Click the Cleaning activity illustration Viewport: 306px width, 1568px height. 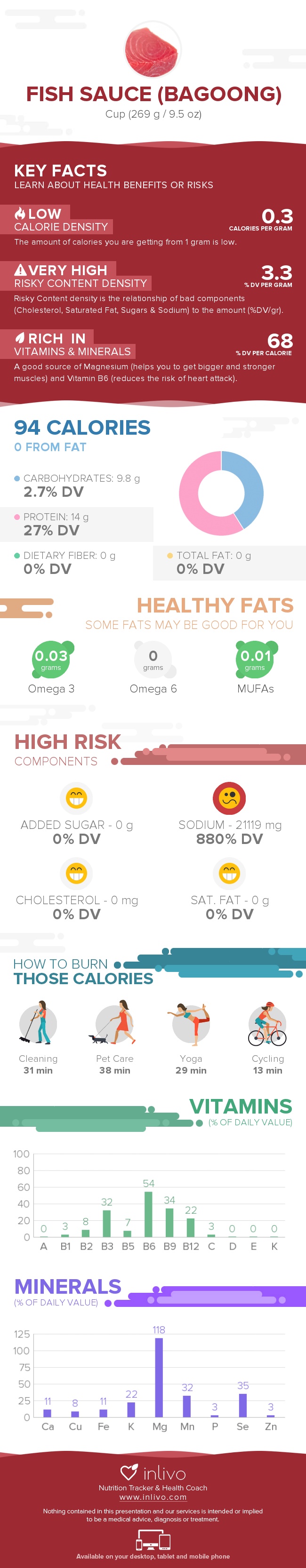(38, 1023)
